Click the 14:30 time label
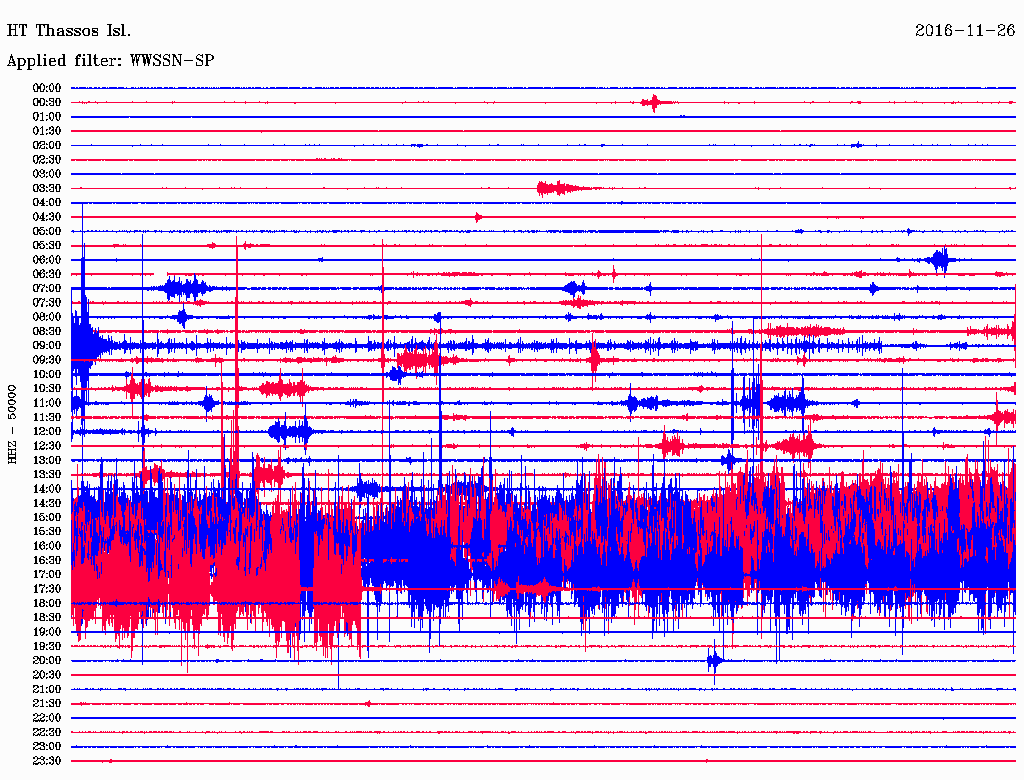The image size is (1024, 780). [47, 504]
